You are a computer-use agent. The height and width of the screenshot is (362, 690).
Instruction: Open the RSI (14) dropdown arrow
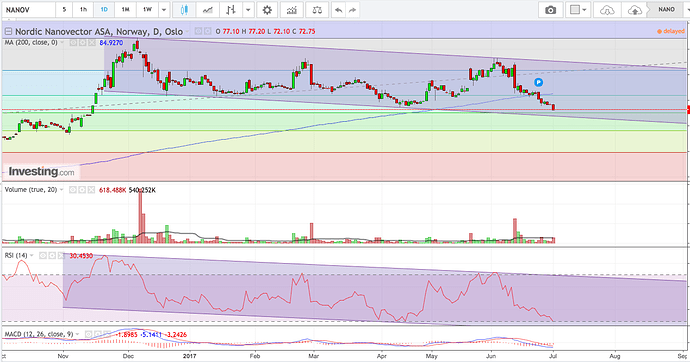[x=32, y=255]
